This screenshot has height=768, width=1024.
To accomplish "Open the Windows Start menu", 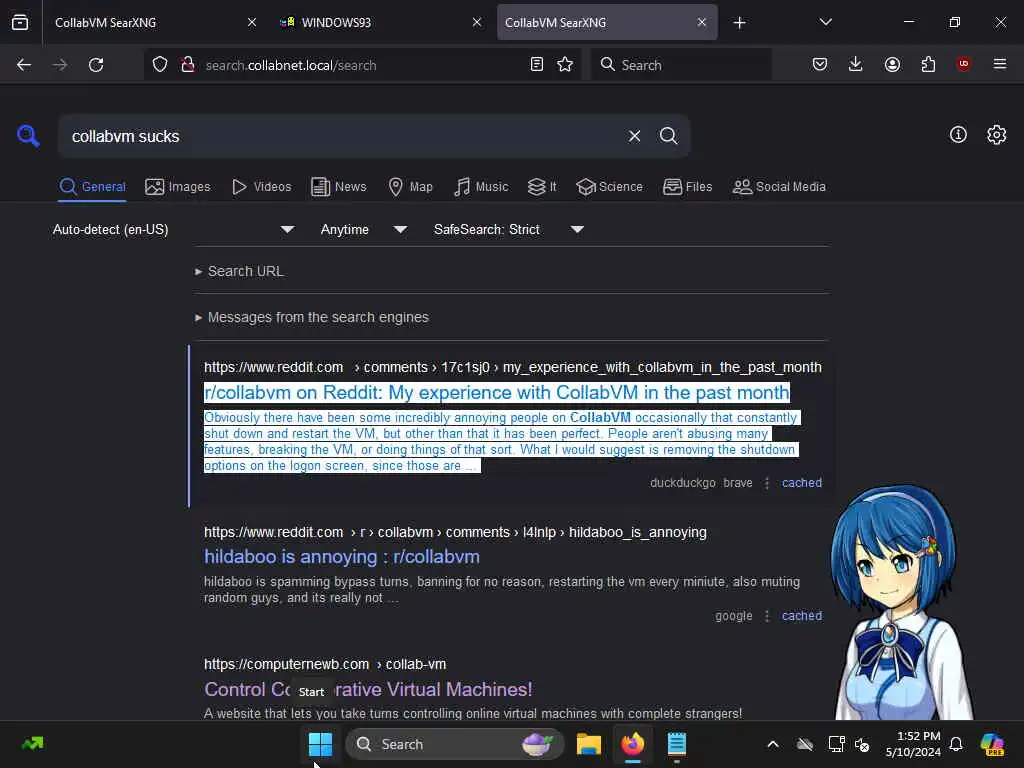I will click(320, 744).
